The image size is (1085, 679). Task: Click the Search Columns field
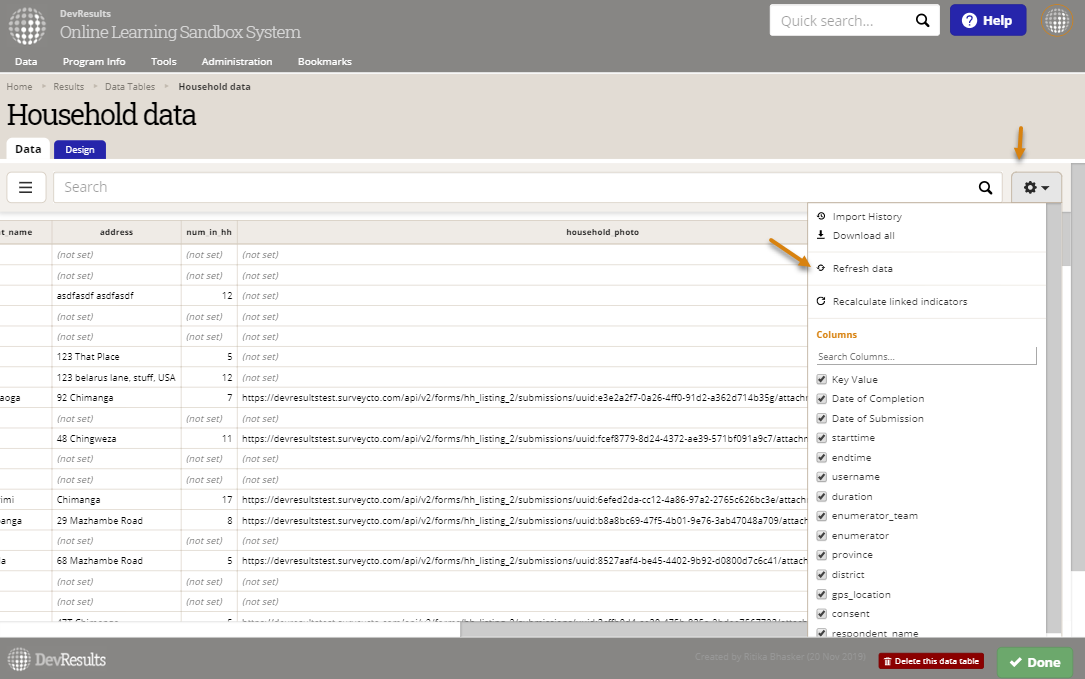point(927,356)
